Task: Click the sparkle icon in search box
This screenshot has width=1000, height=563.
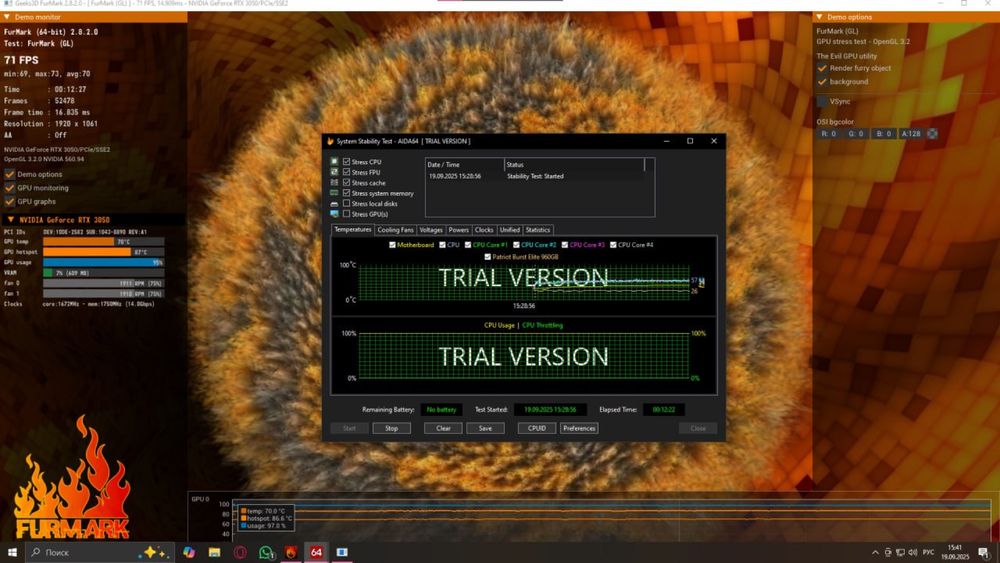Action: pyautogui.click(x=154, y=552)
